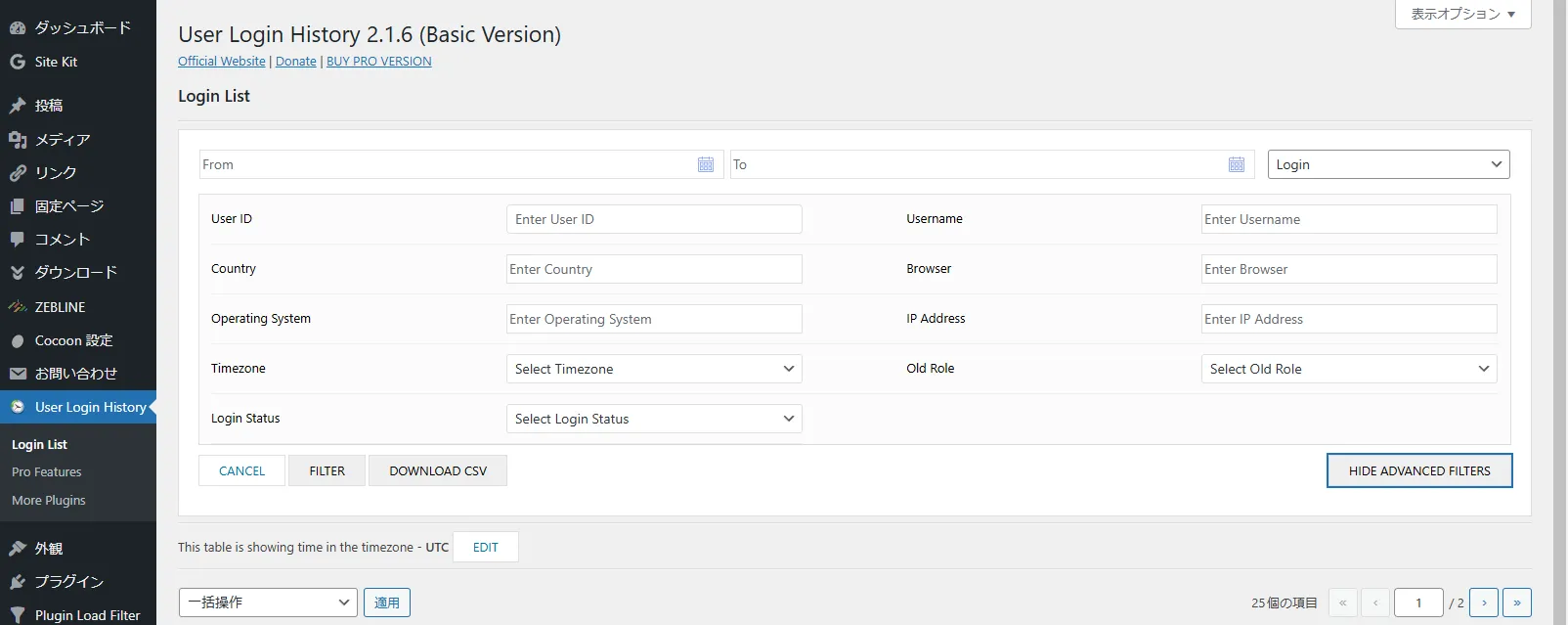Focus the Enter Country field

tap(654, 269)
